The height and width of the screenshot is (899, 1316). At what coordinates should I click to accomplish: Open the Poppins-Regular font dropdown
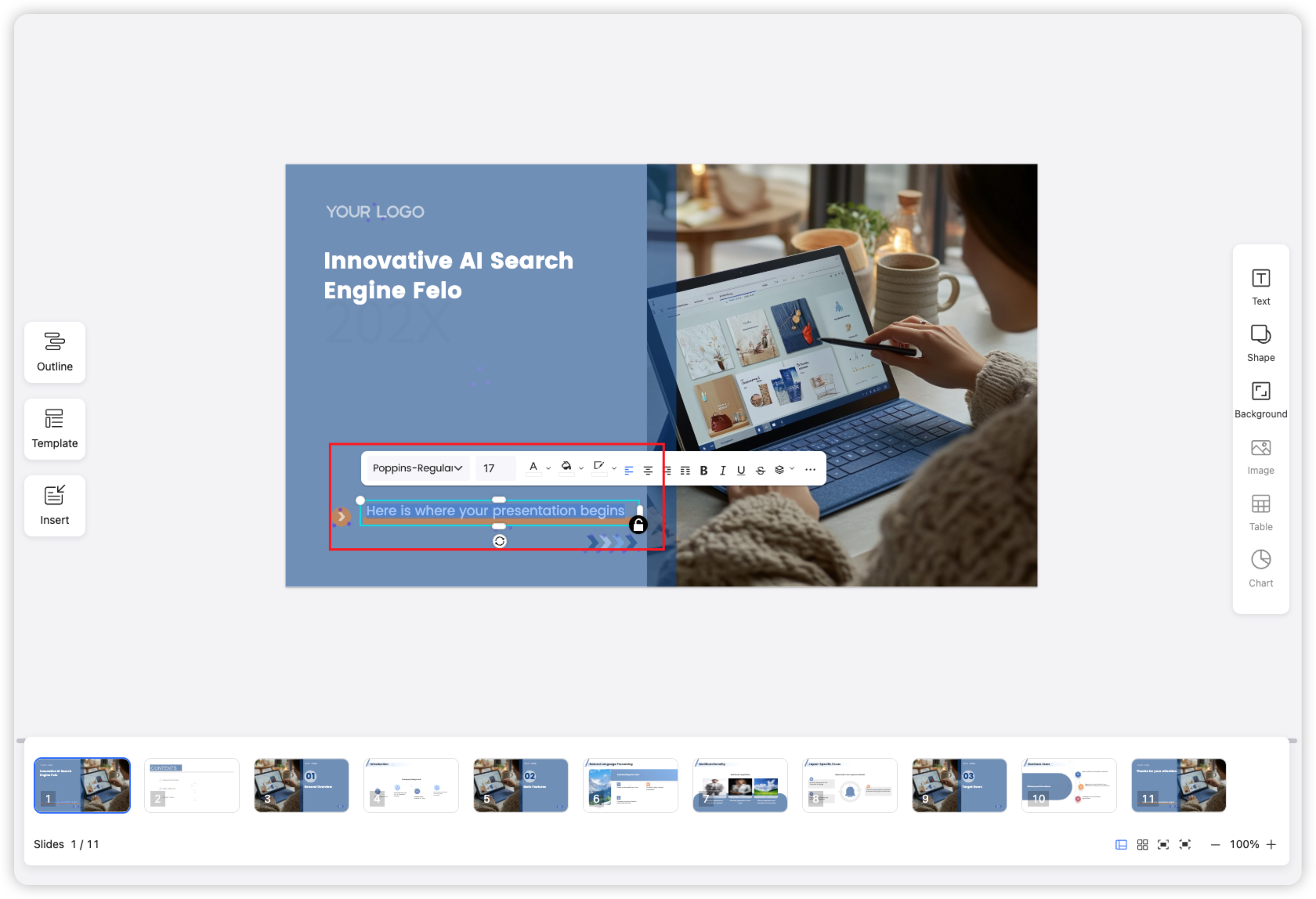[418, 468]
